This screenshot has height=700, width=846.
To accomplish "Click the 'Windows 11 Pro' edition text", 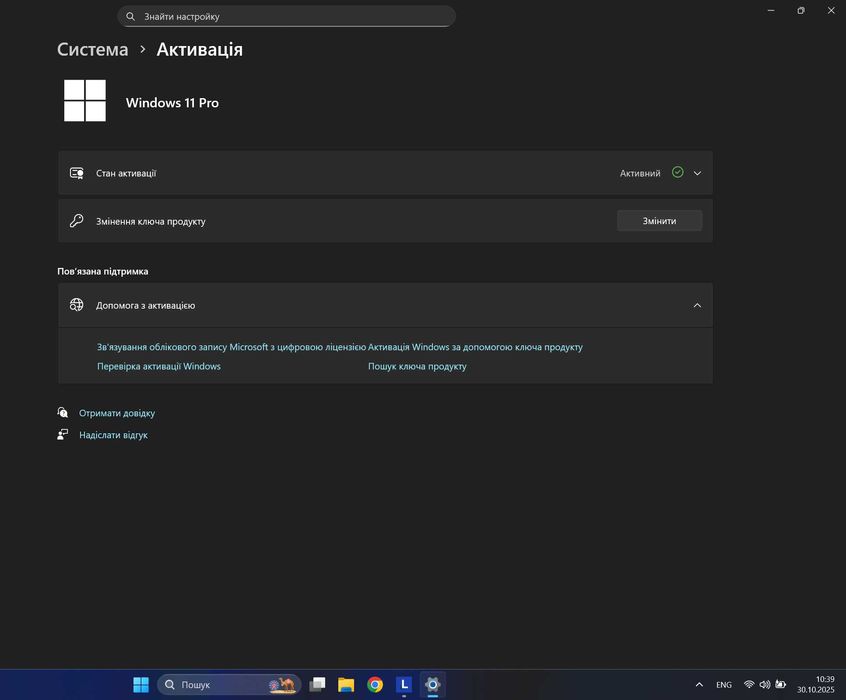I will click(172, 103).
